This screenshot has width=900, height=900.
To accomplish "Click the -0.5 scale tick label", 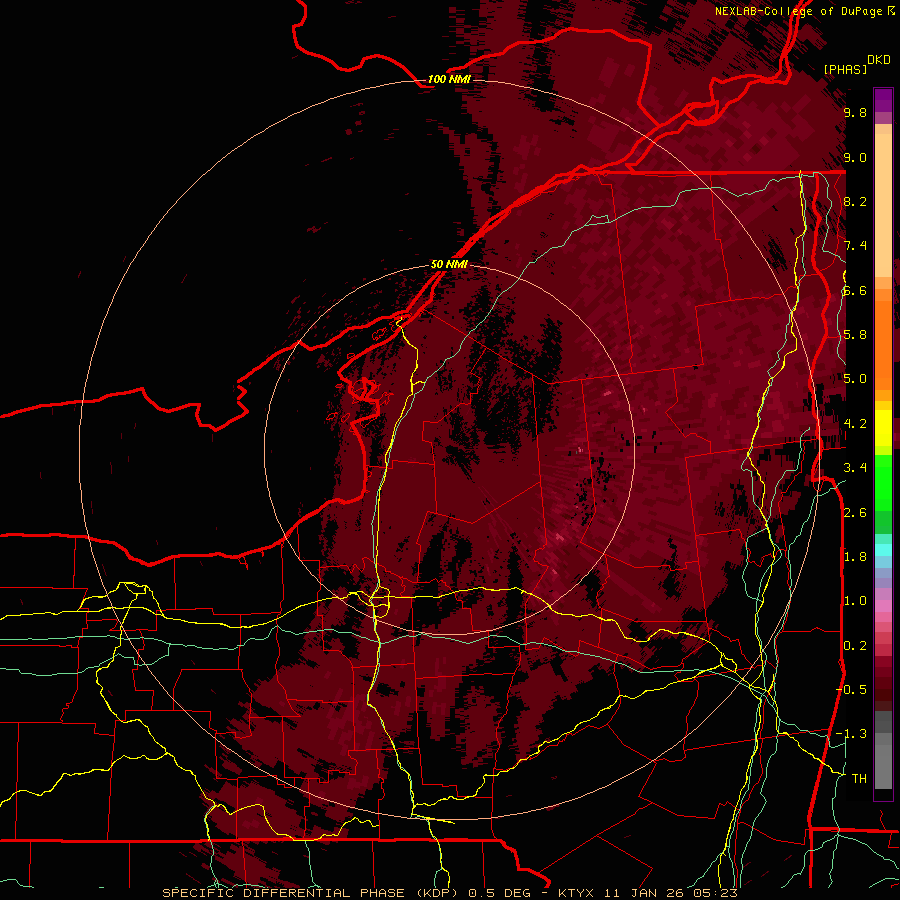I will click(x=852, y=689).
